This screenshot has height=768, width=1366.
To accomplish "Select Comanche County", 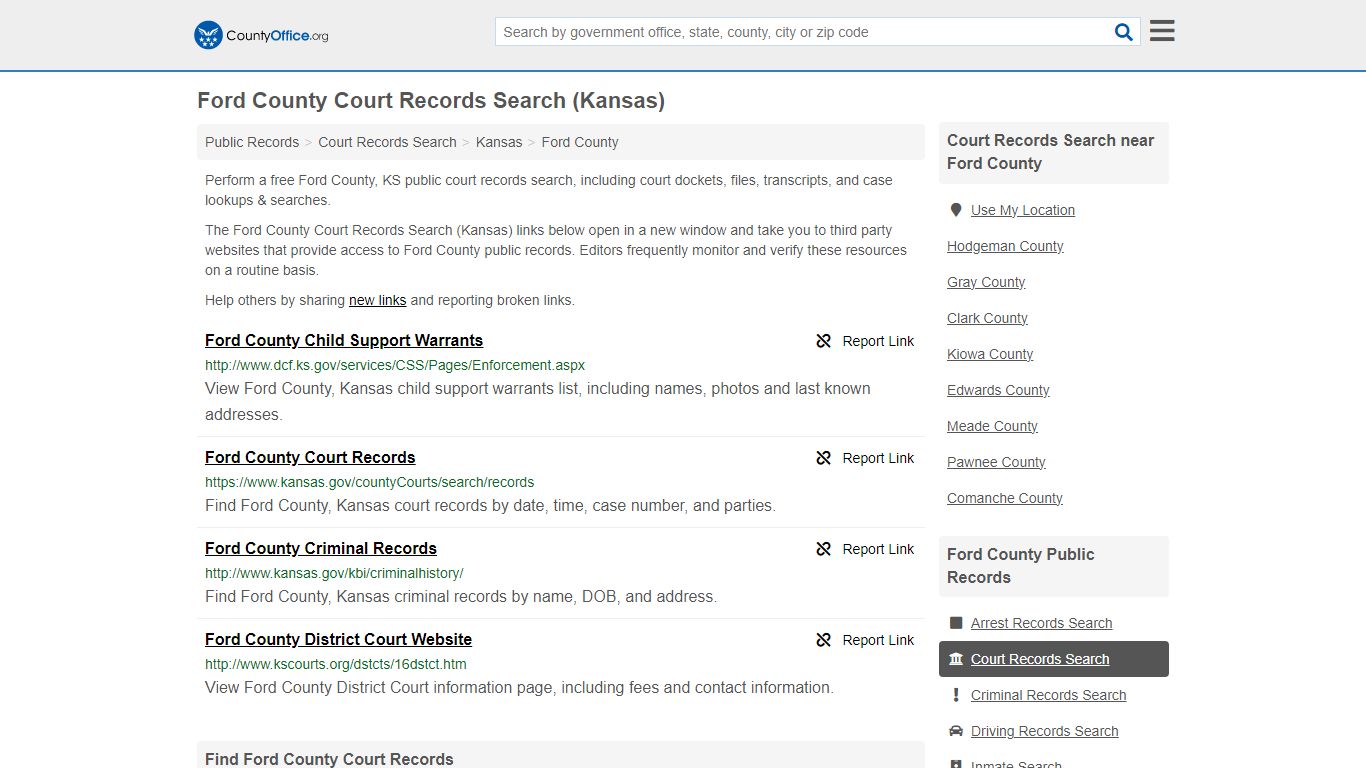I will tap(1005, 498).
